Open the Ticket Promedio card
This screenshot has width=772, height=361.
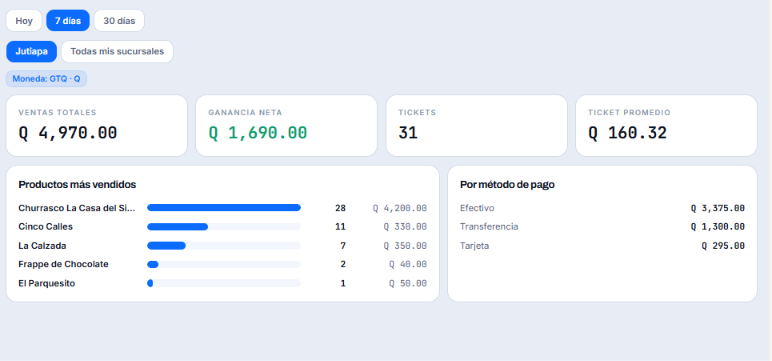tap(666, 126)
